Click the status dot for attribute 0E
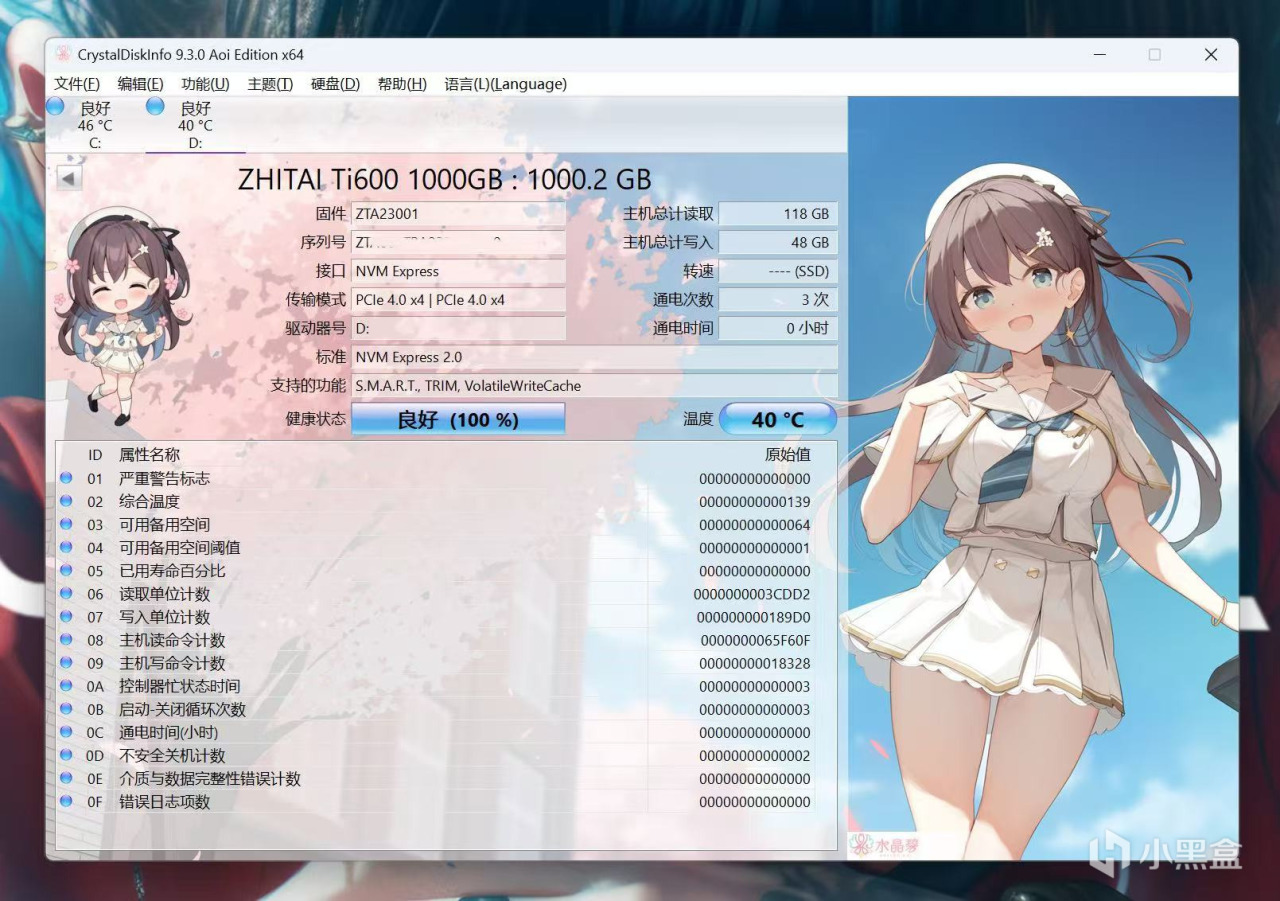The width and height of the screenshot is (1280, 901). [66, 778]
